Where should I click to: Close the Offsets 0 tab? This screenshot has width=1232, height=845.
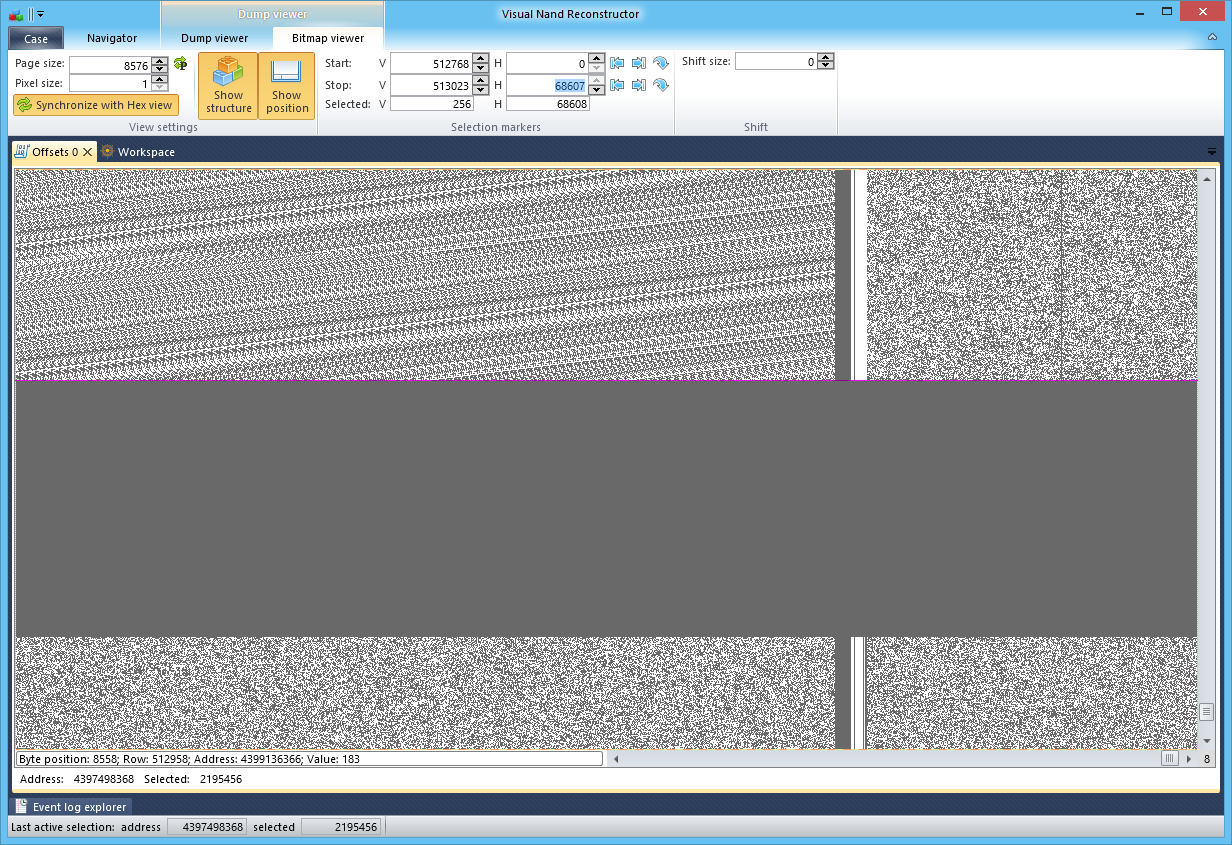pyautogui.click(x=85, y=152)
